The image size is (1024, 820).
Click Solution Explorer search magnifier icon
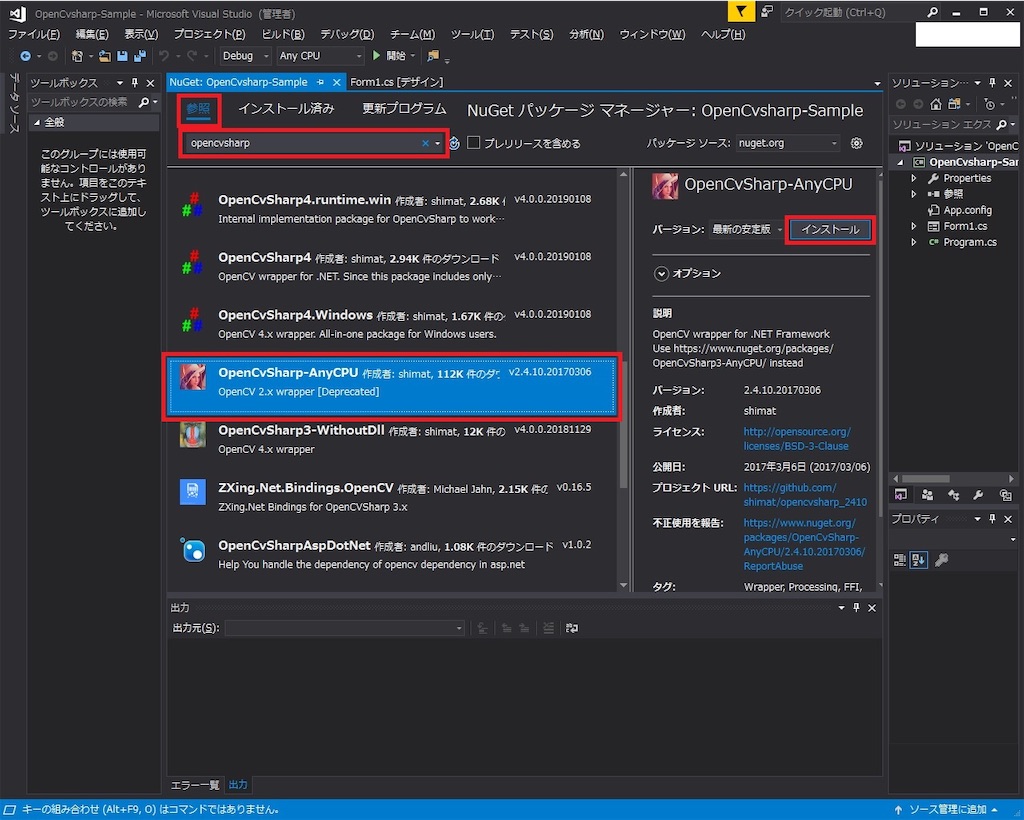[1002, 124]
